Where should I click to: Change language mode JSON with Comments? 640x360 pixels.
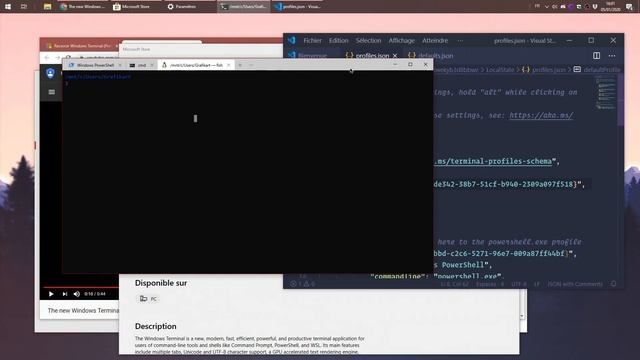tap(575, 284)
